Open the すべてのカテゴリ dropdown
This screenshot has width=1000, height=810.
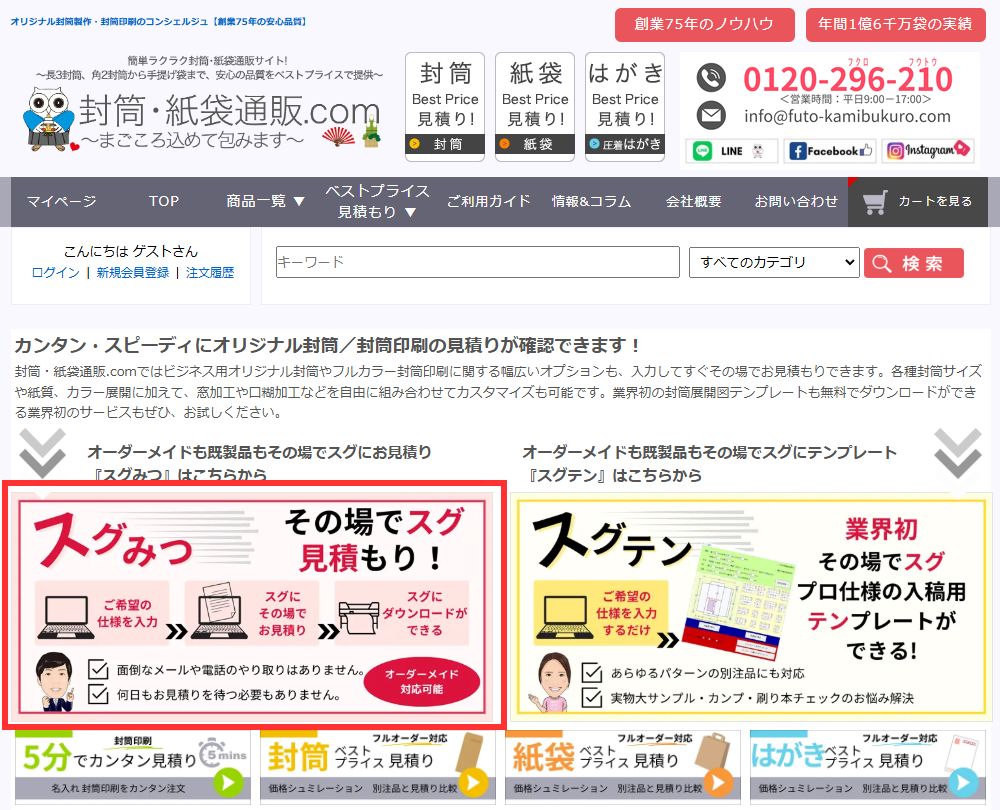pos(774,263)
